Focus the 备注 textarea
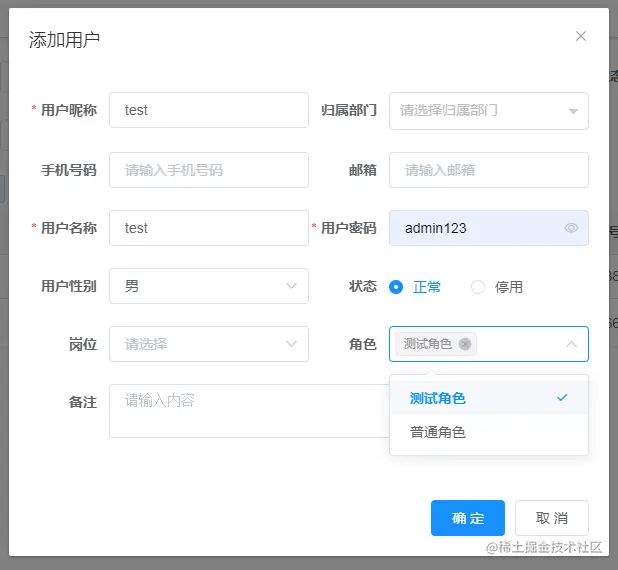The height and width of the screenshot is (570, 618). click(x=249, y=411)
